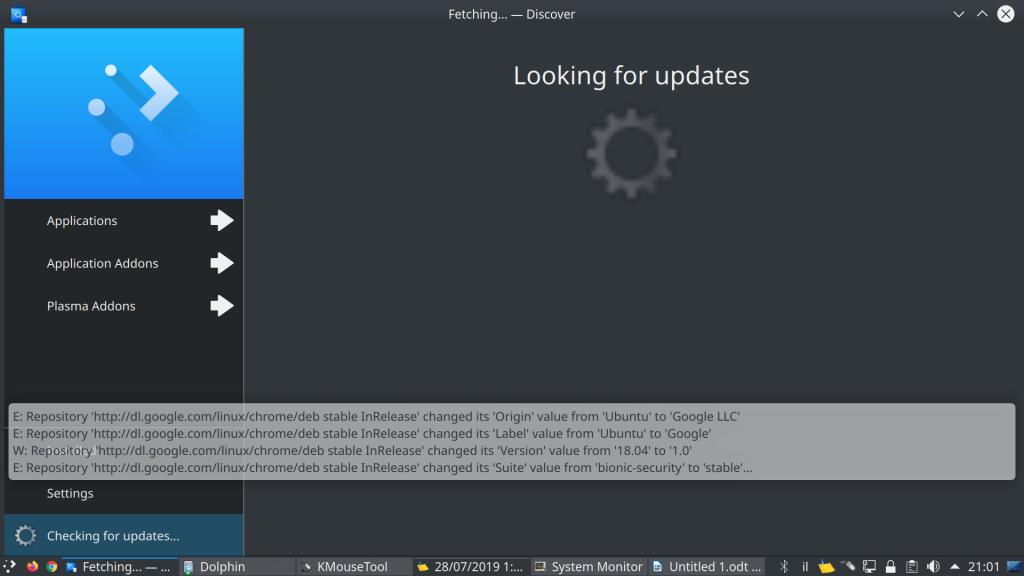Viewport: 1024px width, 576px height.
Task: Launch Firefox from the taskbar
Action: pyautogui.click(x=32, y=566)
